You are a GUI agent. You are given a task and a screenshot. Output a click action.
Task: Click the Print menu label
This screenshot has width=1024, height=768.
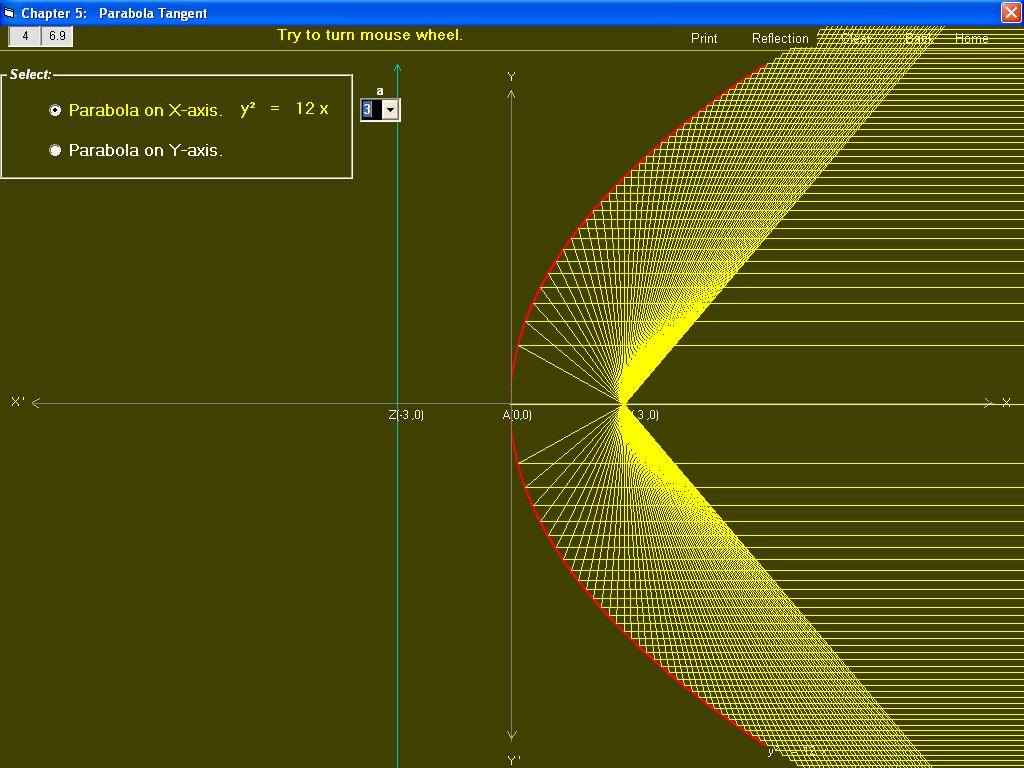point(704,39)
